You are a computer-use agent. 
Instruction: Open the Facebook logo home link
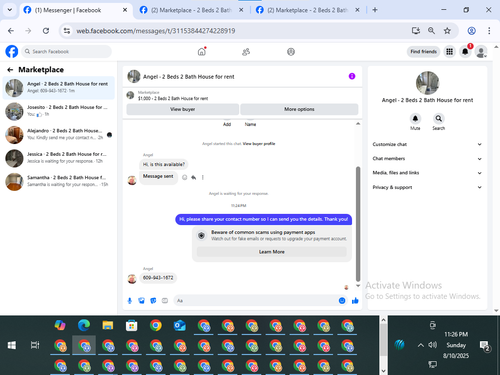pos(12,52)
